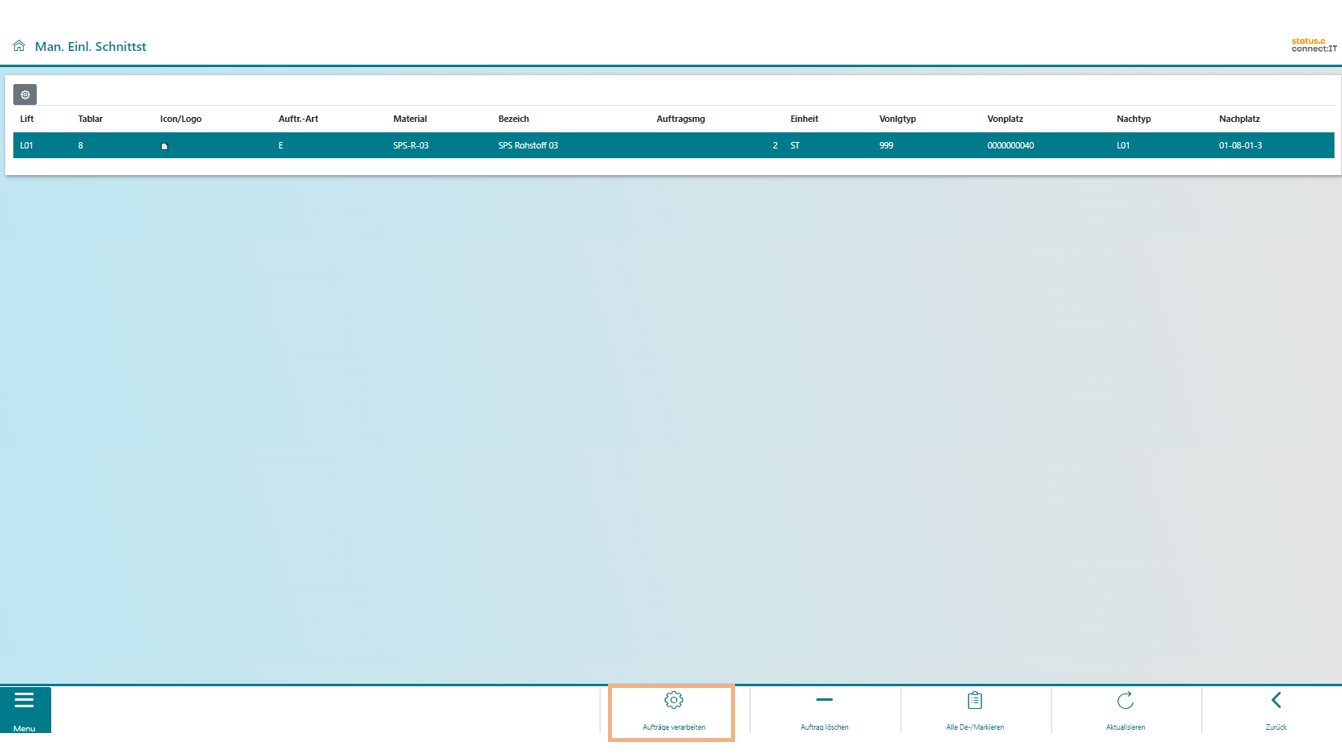Image resolution: width=1342 pixels, height=755 pixels.
Task: Open the Menu hamburger button
Action: click(25, 710)
